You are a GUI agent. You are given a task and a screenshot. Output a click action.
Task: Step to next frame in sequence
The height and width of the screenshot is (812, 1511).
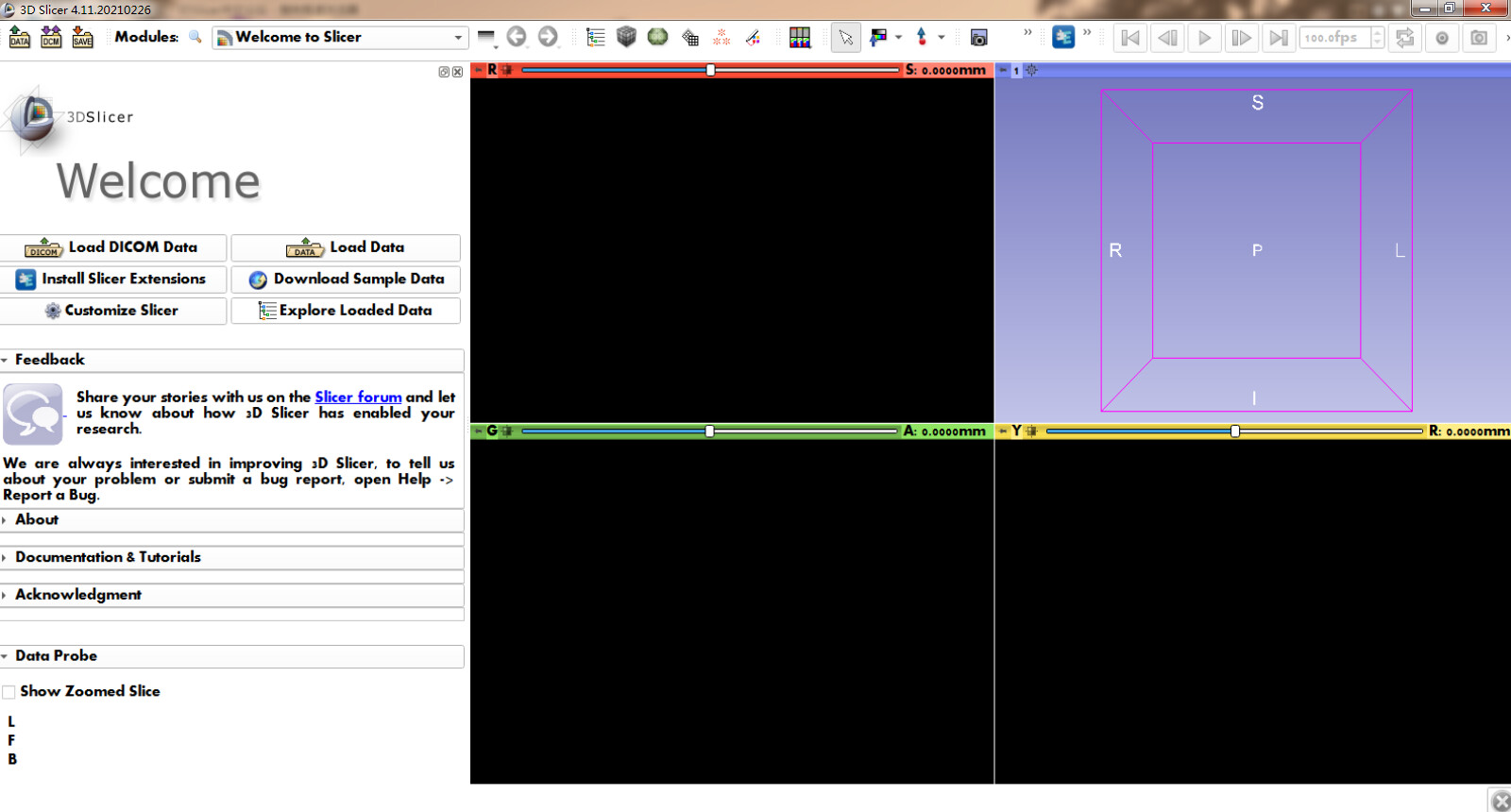click(x=1242, y=38)
